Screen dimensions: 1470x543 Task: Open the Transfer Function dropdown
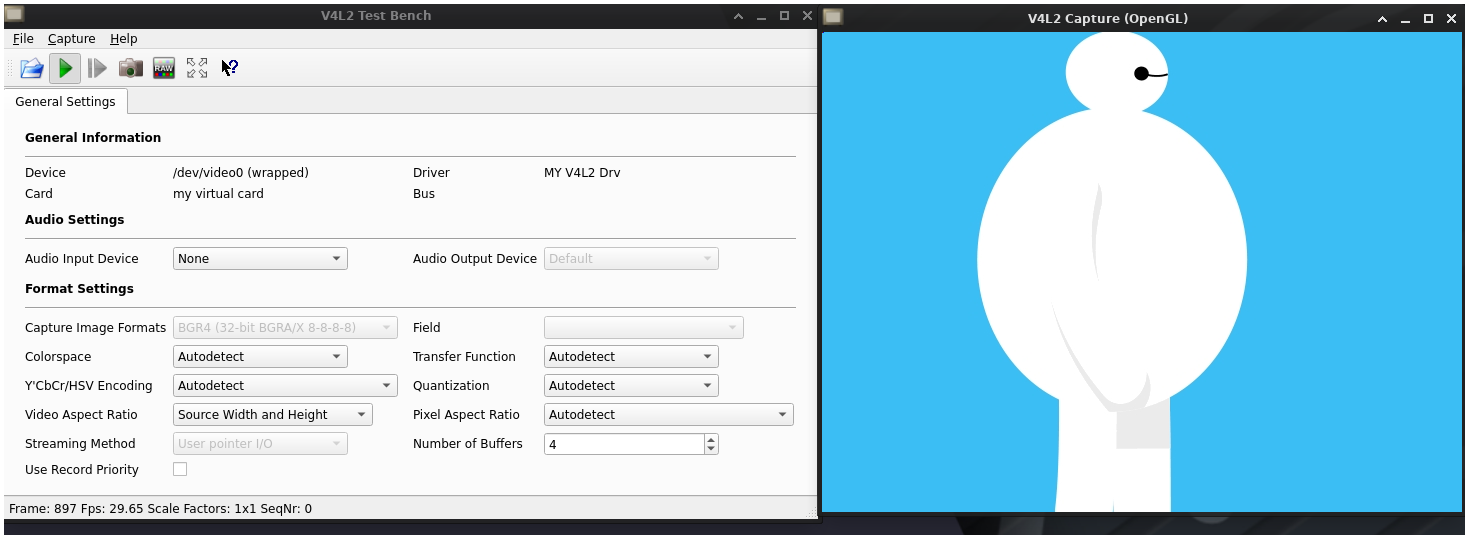tap(631, 356)
